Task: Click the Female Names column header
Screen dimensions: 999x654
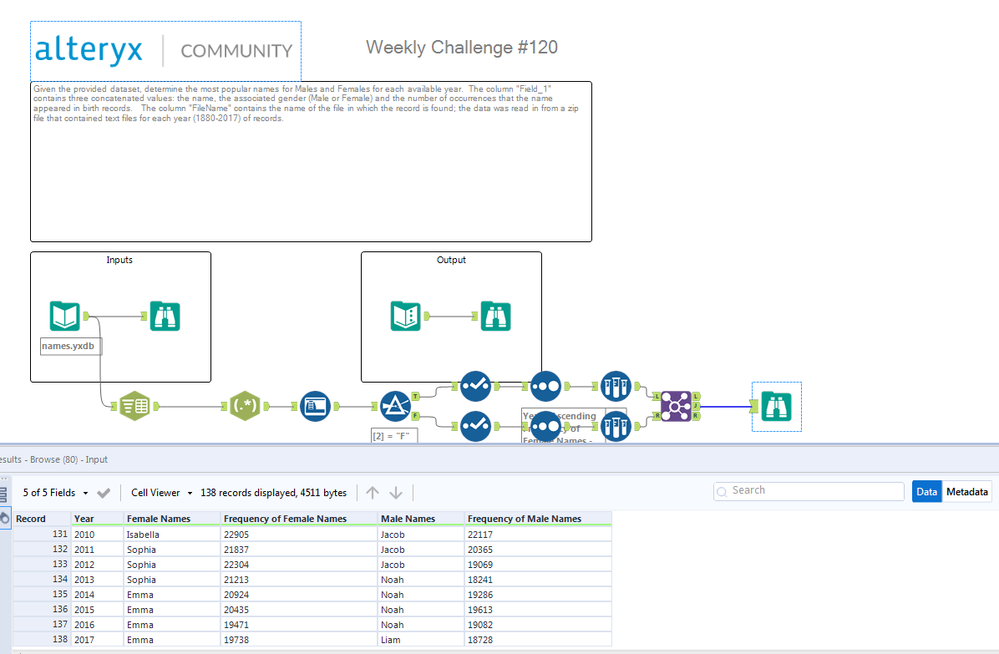Action: [171, 518]
